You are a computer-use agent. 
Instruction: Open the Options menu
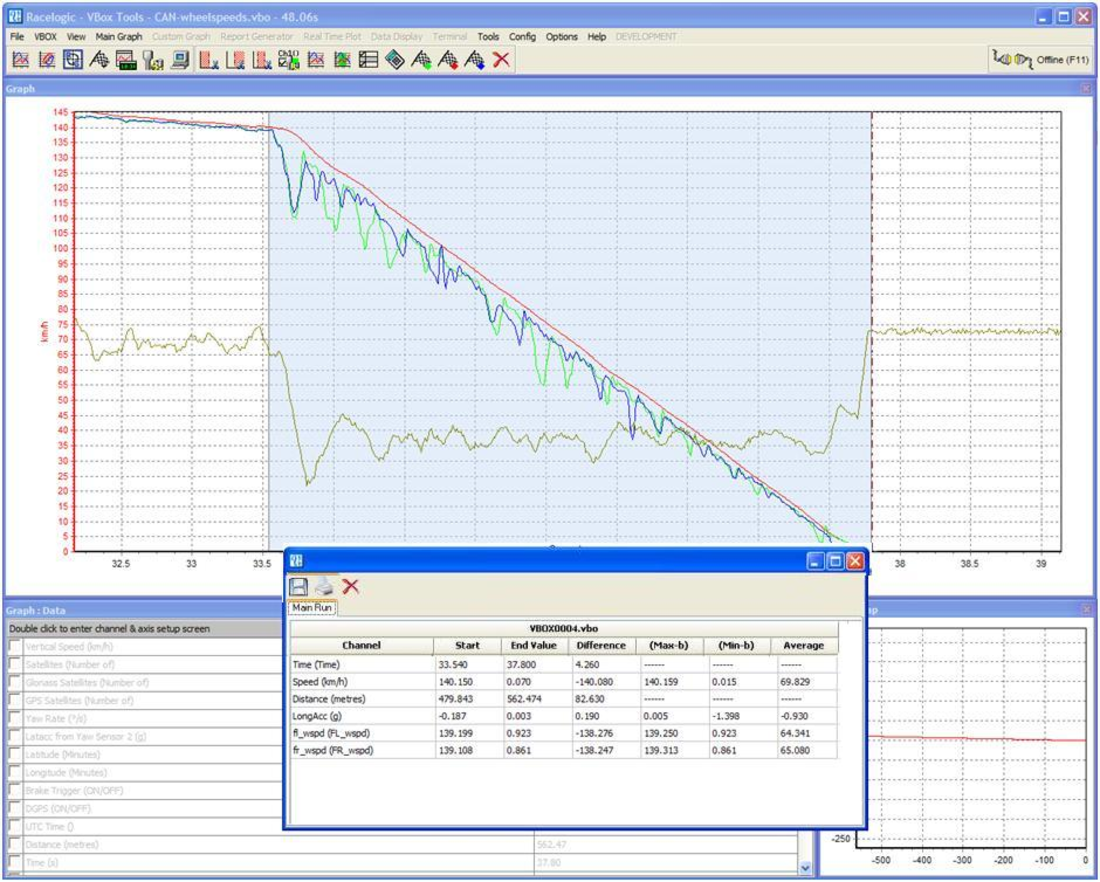pos(561,36)
